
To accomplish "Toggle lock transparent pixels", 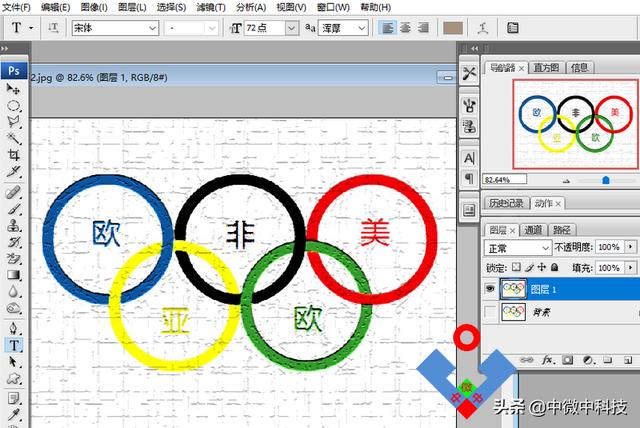I will point(516,267).
